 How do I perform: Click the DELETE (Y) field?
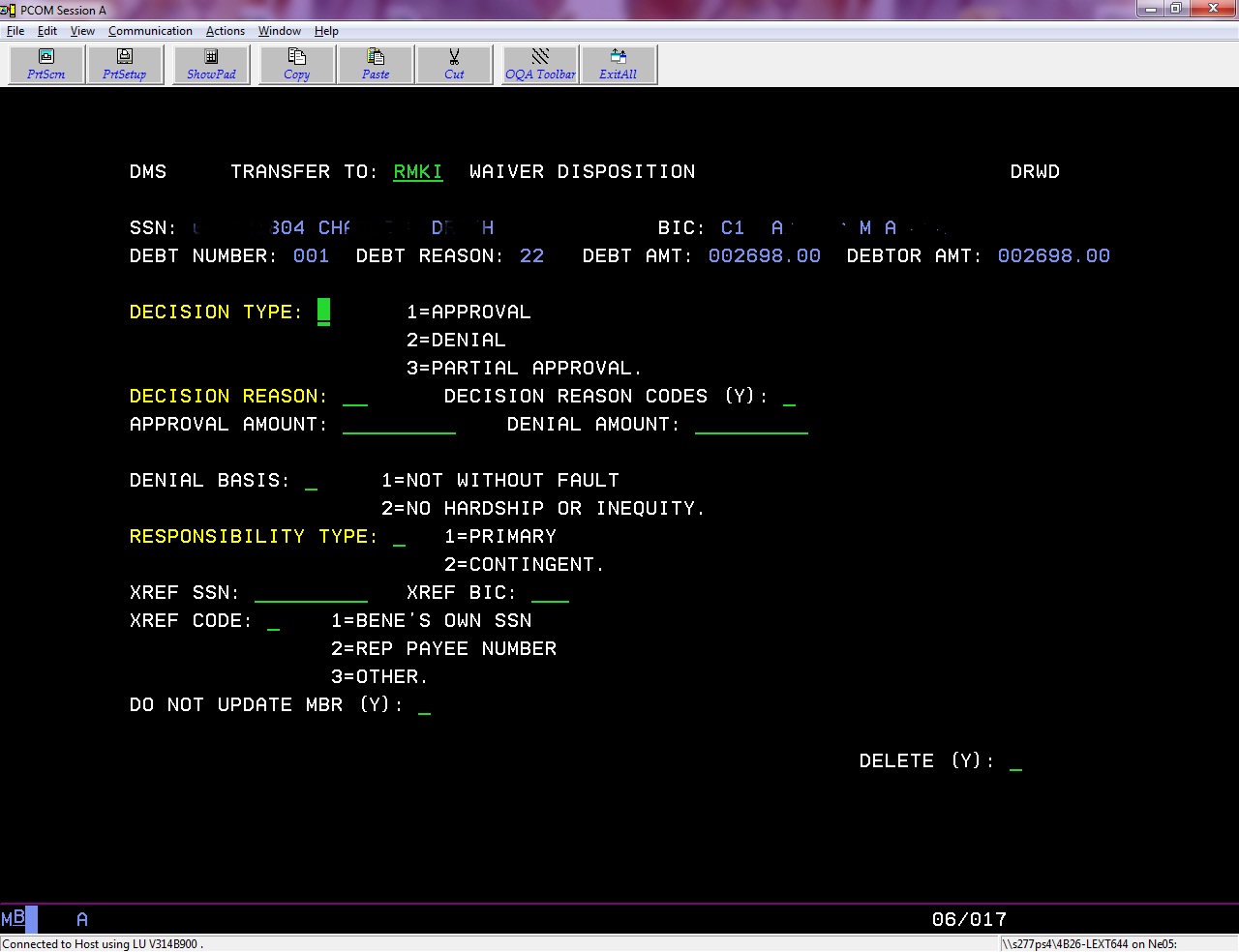pyautogui.click(x=1015, y=761)
